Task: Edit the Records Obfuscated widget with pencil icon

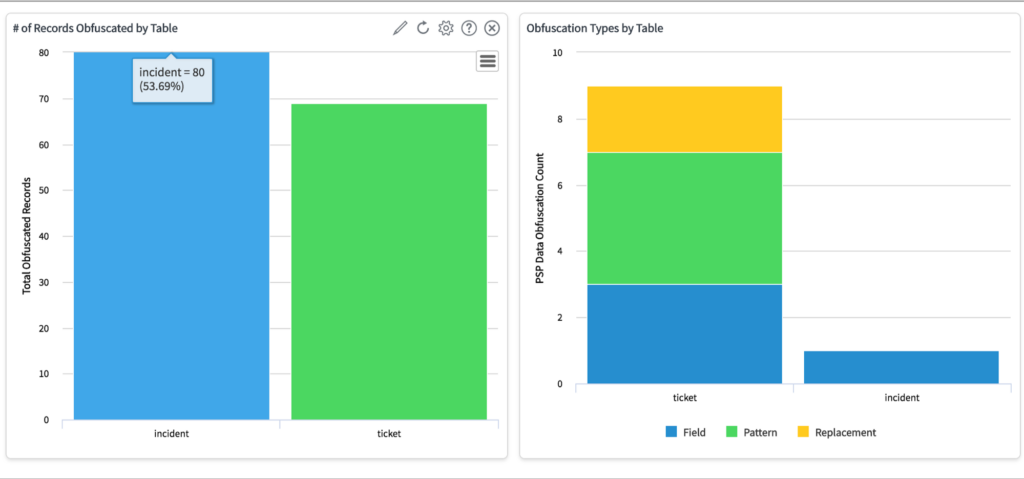Action: pyautogui.click(x=400, y=28)
